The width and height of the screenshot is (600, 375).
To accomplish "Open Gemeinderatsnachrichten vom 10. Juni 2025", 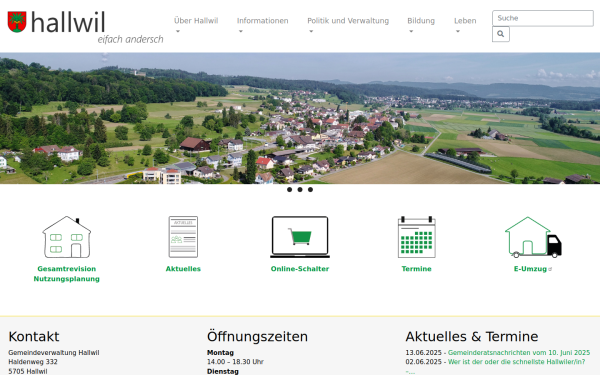I will [x=519, y=352].
